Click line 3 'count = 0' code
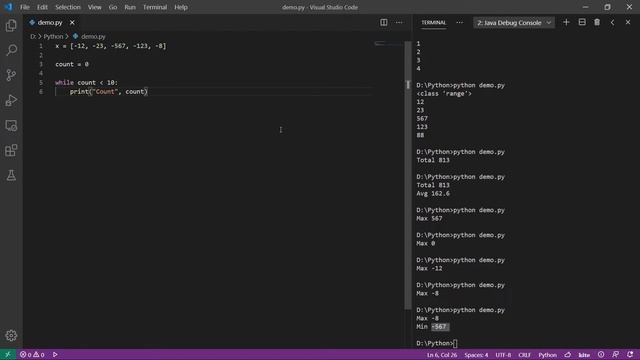 click(72, 64)
